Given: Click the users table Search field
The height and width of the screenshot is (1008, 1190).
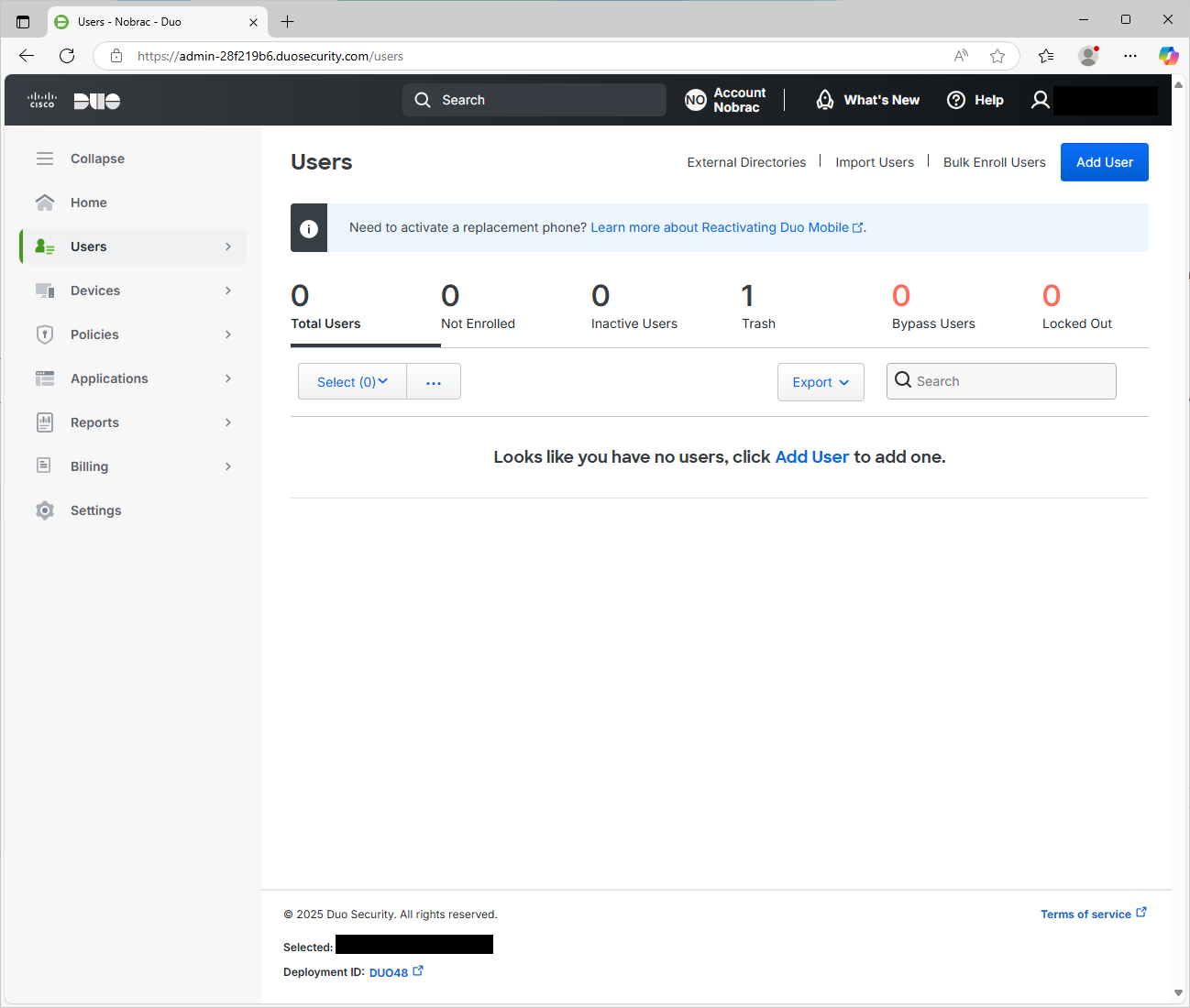Looking at the screenshot, I should (1001, 381).
